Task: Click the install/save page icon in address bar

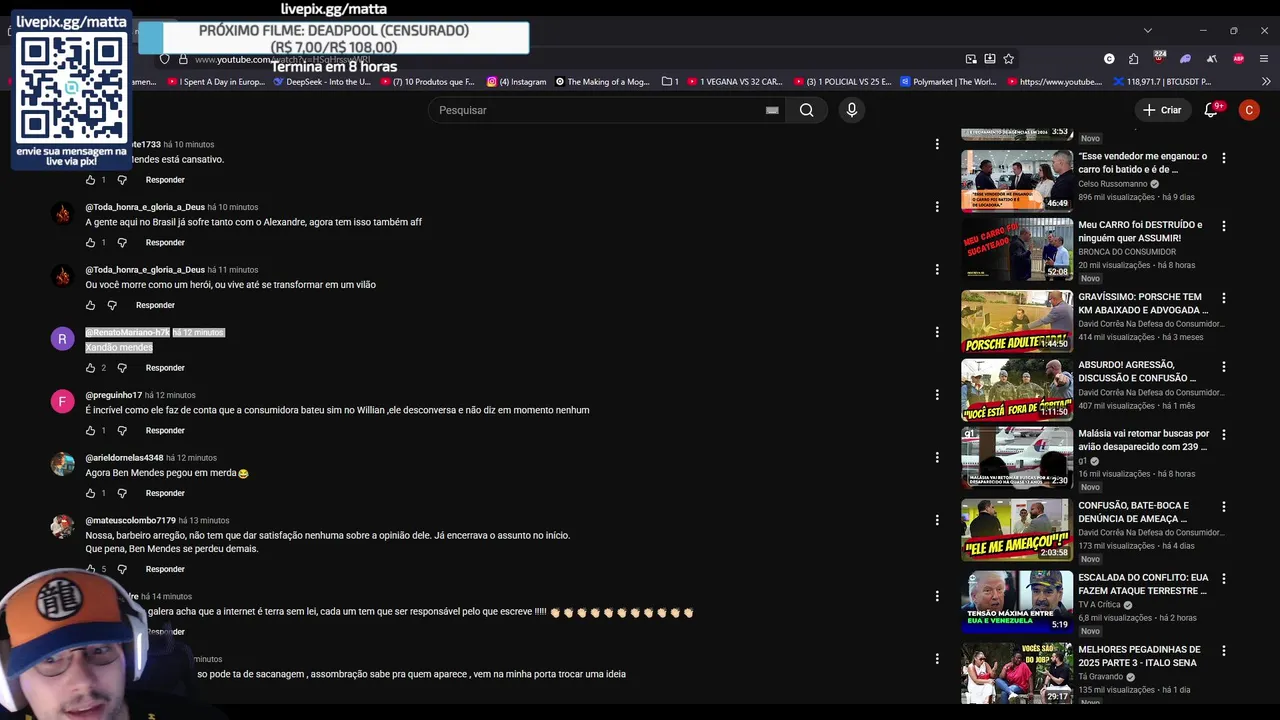Action: click(990, 59)
